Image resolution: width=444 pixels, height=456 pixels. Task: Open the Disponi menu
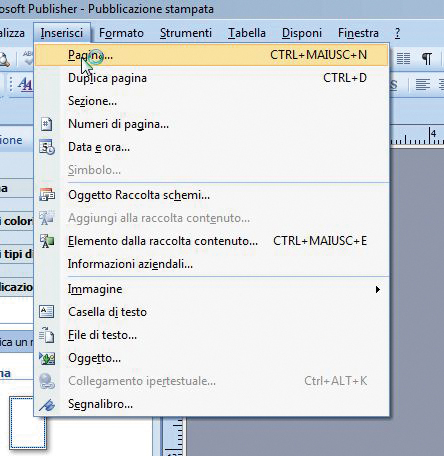pyautogui.click(x=302, y=33)
